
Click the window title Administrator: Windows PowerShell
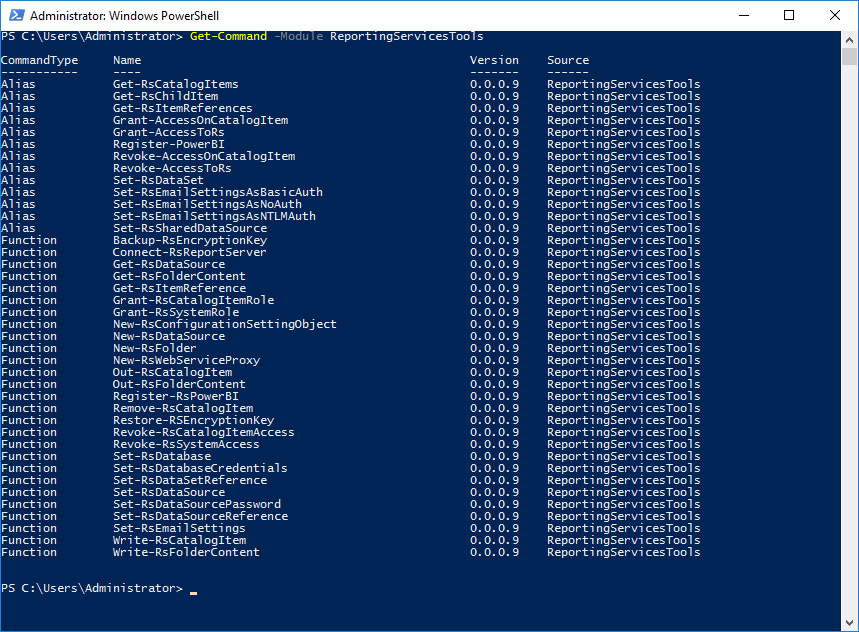pos(124,15)
